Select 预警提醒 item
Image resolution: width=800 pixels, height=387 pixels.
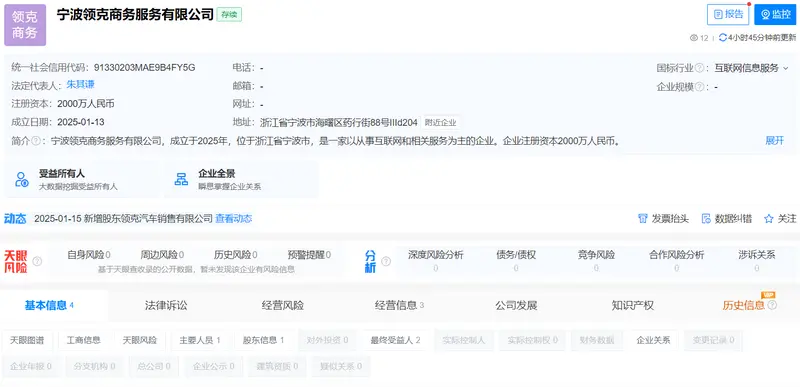click(309, 254)
